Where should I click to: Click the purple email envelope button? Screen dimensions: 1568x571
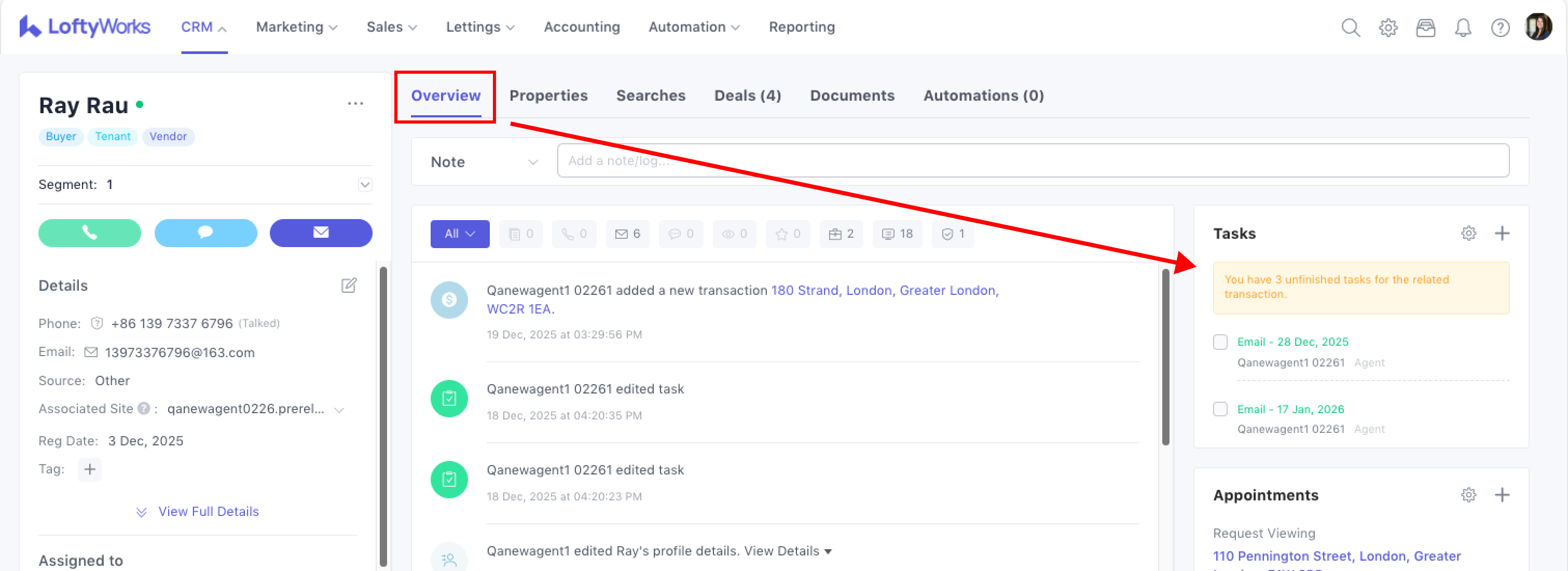pos(321,233)
